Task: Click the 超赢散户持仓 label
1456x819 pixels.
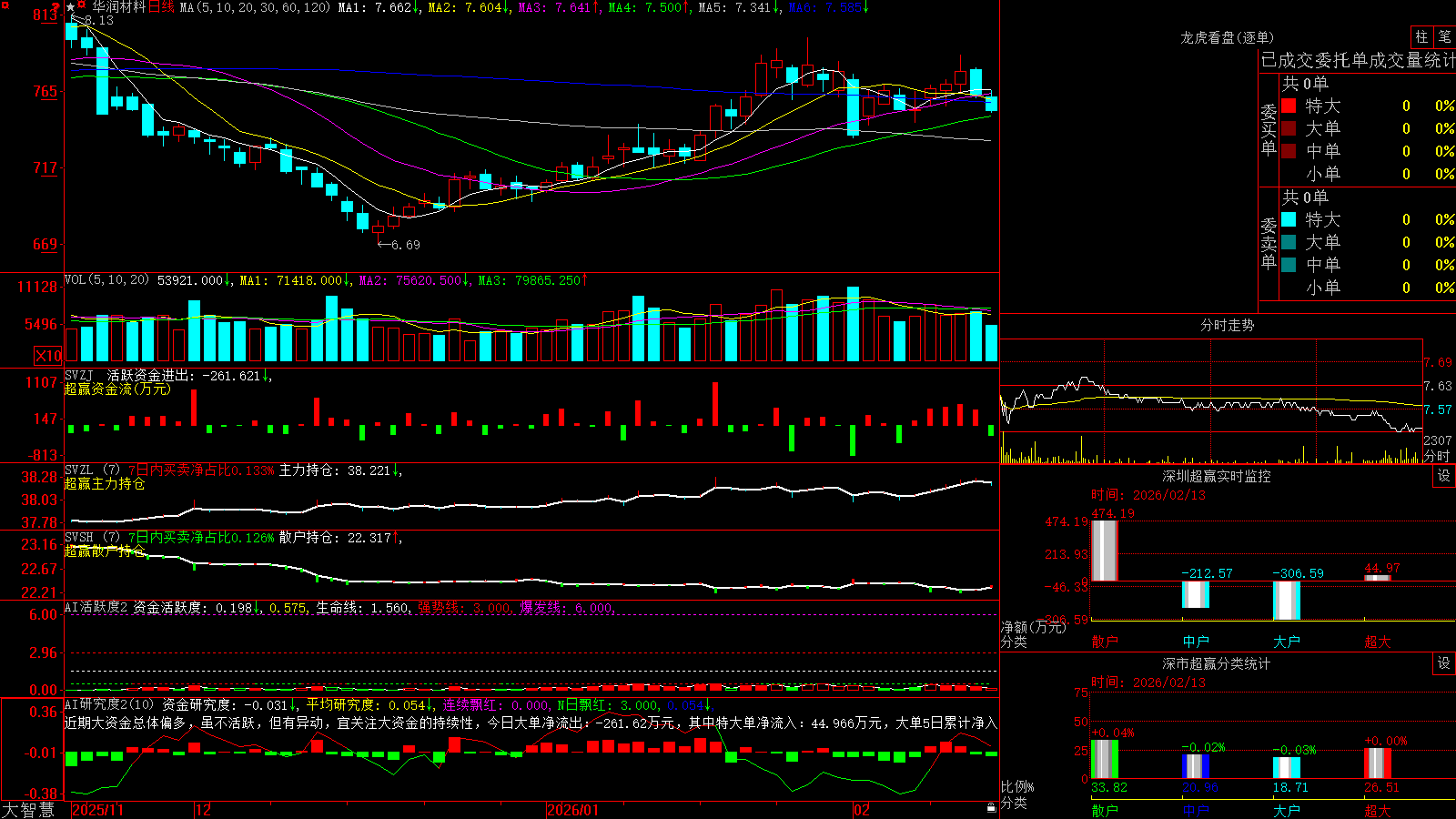Action: click(x=105, y=551)
